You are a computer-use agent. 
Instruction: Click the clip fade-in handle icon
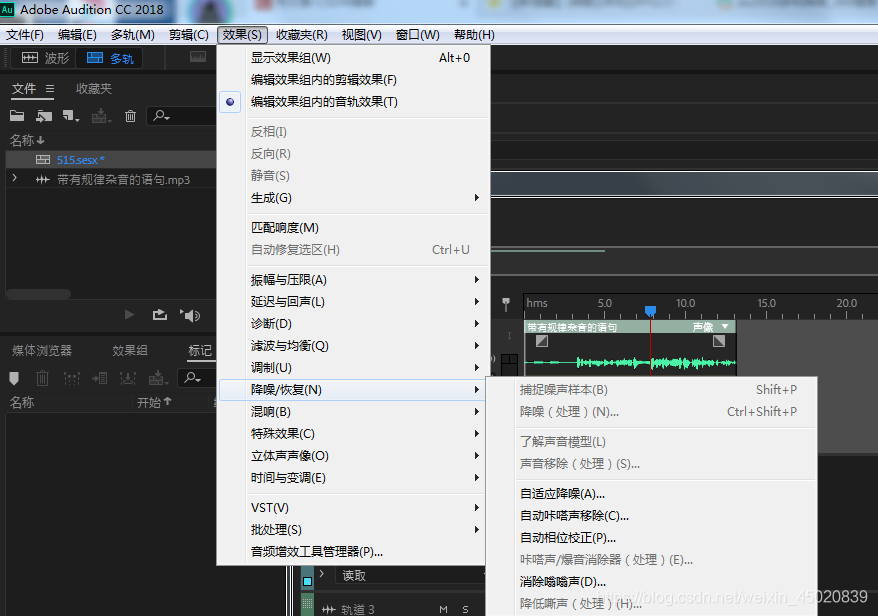(542, 340)
